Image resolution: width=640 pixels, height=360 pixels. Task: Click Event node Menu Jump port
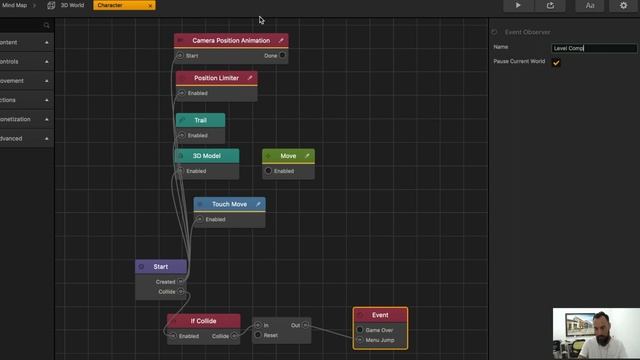(360, 340)
